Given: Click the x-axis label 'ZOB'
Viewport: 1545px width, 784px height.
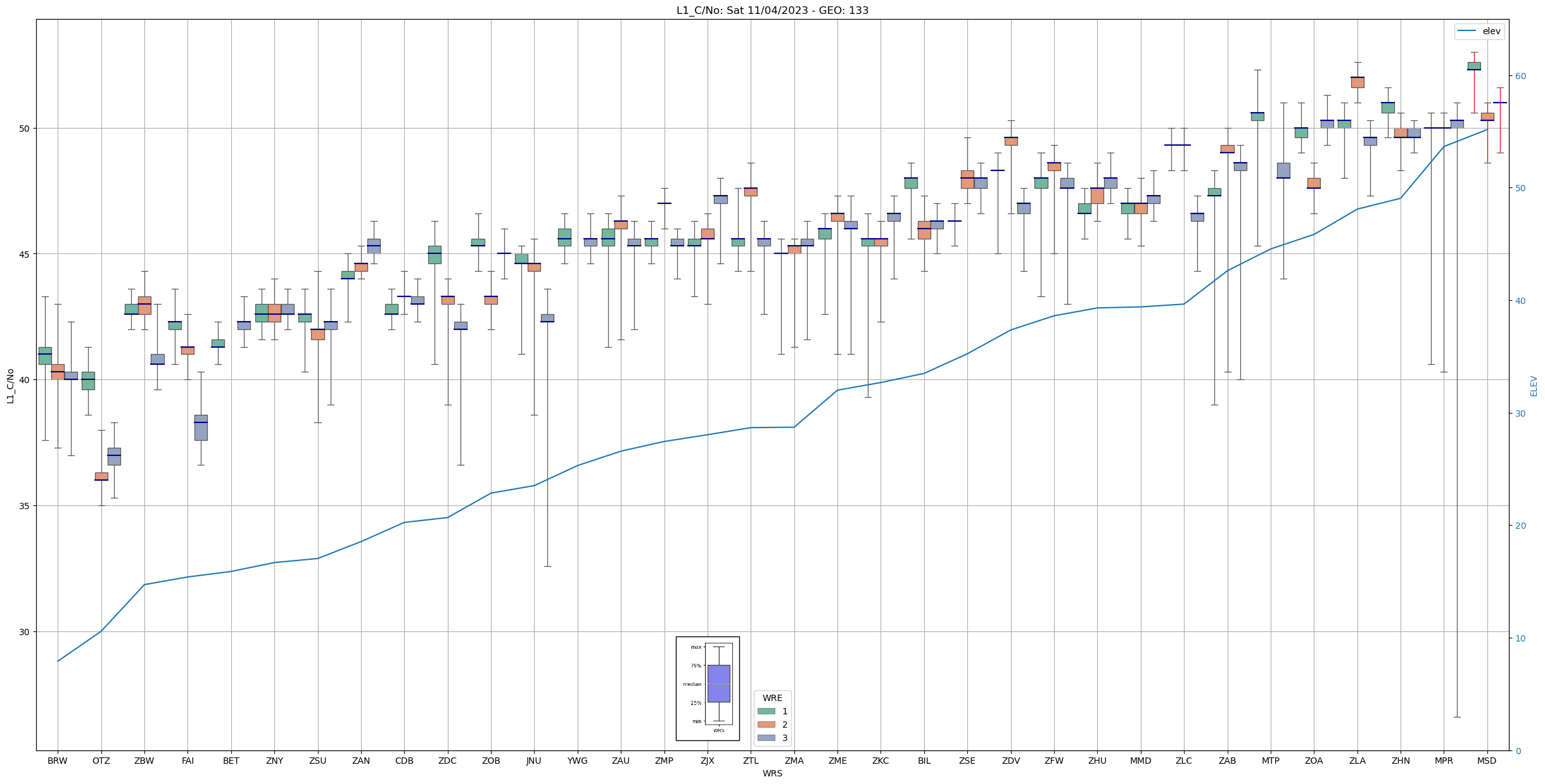Looking at the screenshot, I should (491, 761).
